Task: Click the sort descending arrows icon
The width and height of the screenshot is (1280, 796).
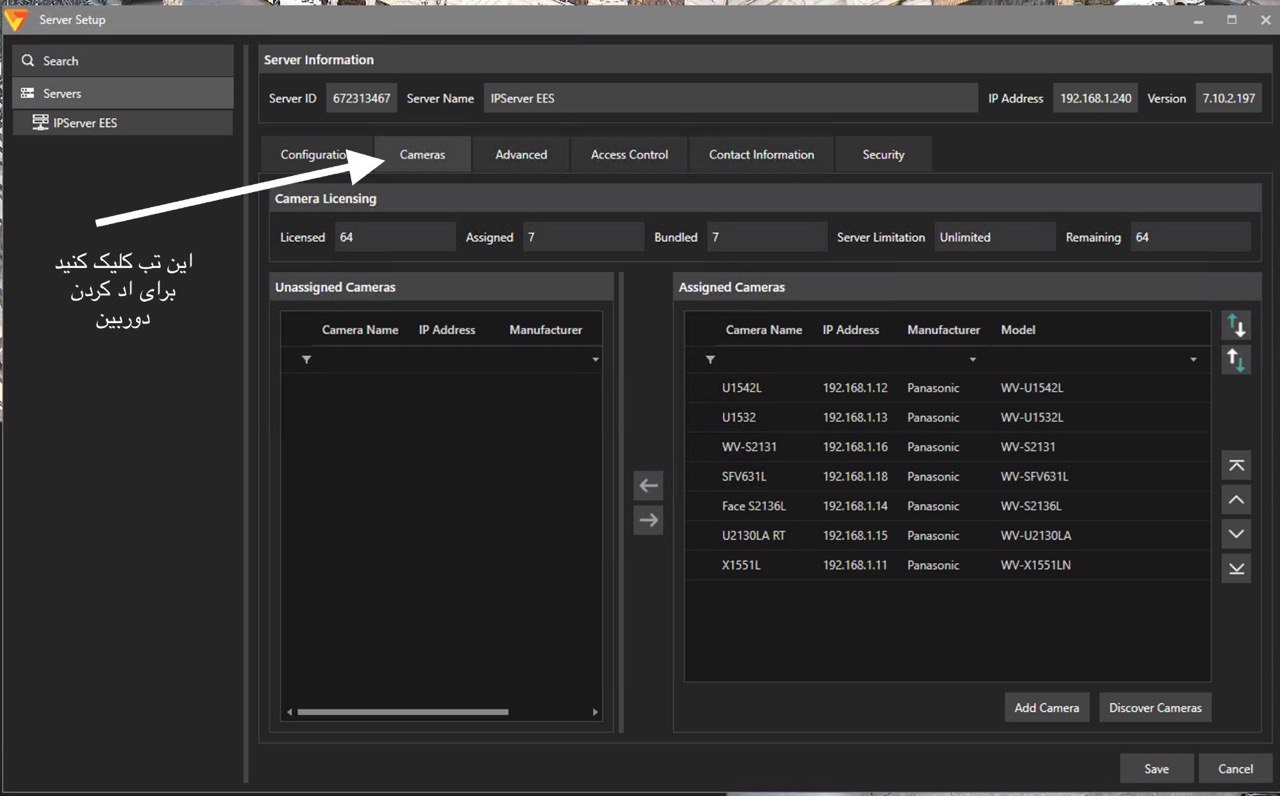Action: coord(1237,325)
